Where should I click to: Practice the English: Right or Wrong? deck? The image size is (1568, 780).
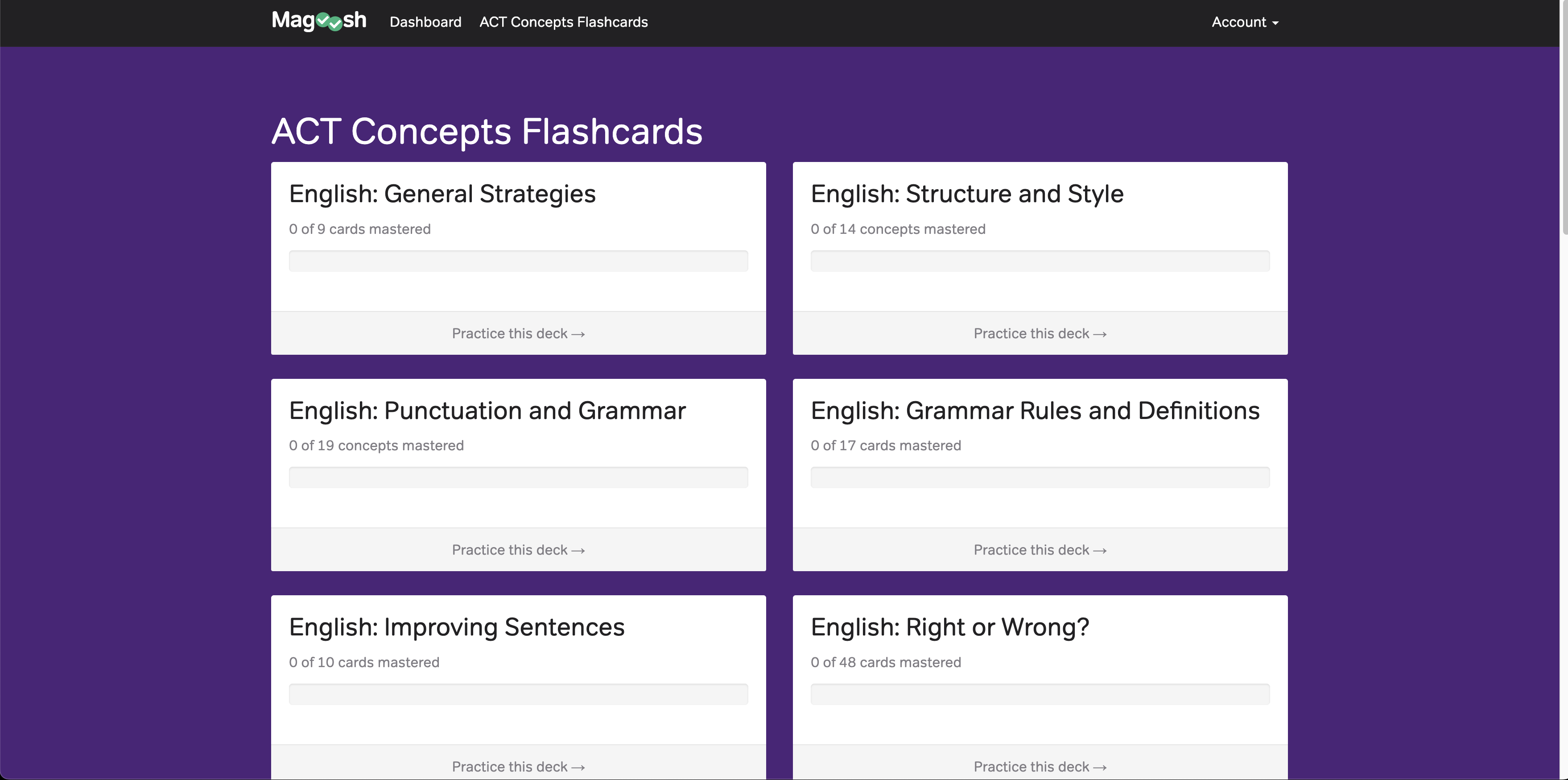tap(1040, 766)
